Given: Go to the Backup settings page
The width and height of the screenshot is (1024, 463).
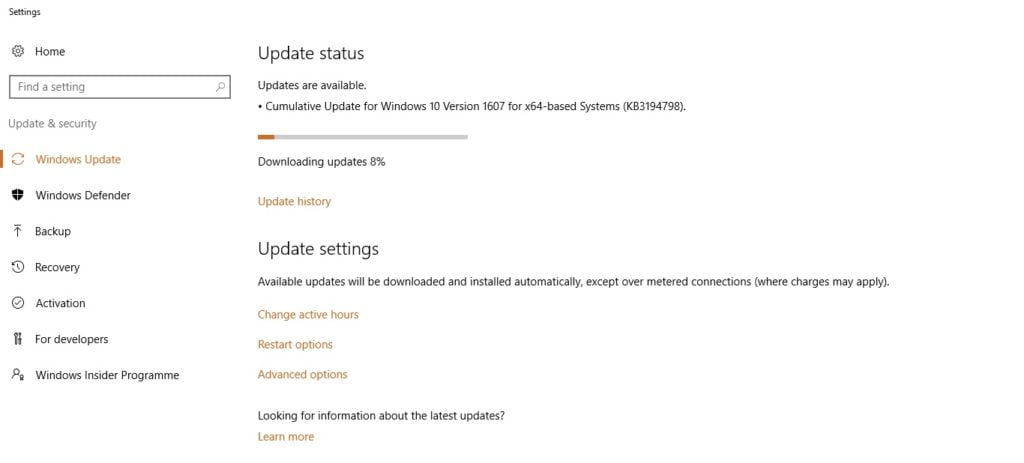Looking at the screenshot, I should pyautogui.click(x=53, y=231).
